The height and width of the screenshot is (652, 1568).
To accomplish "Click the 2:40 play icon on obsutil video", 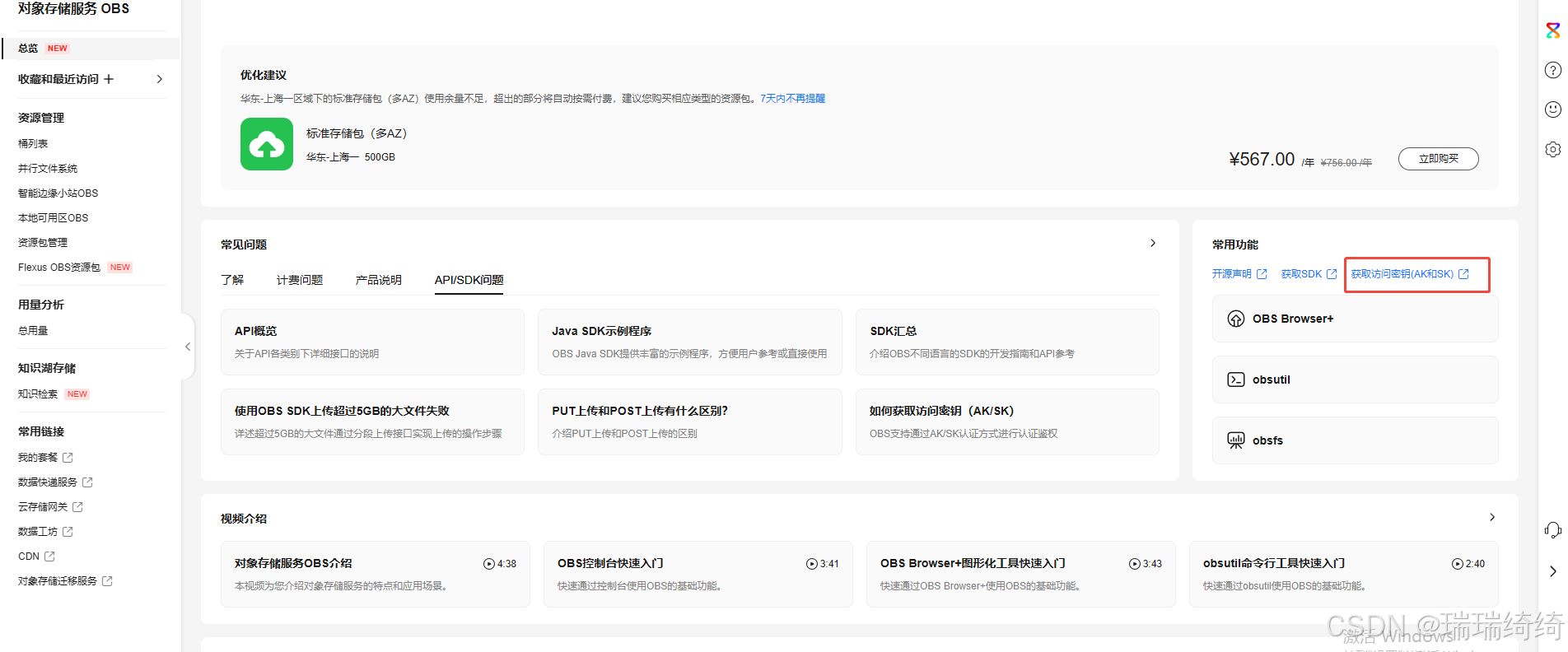I will point(1458,564).
